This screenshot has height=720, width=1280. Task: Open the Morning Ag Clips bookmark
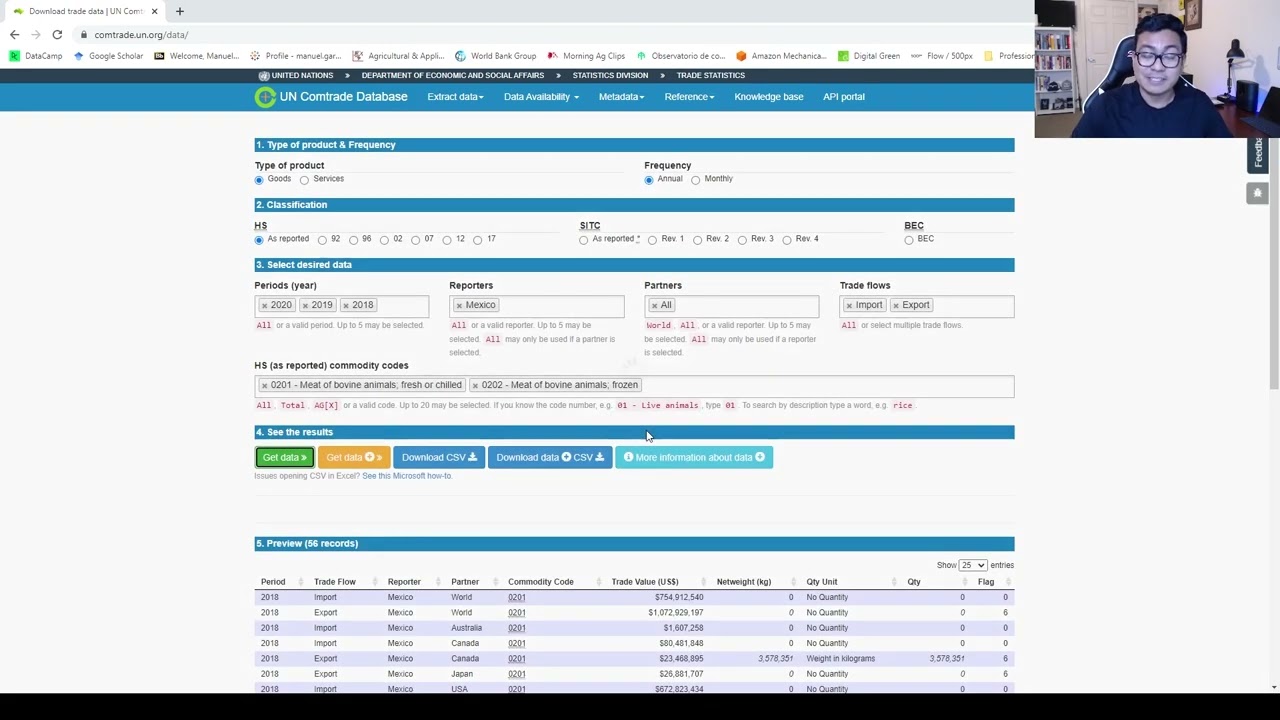click(x=586, y=56)
